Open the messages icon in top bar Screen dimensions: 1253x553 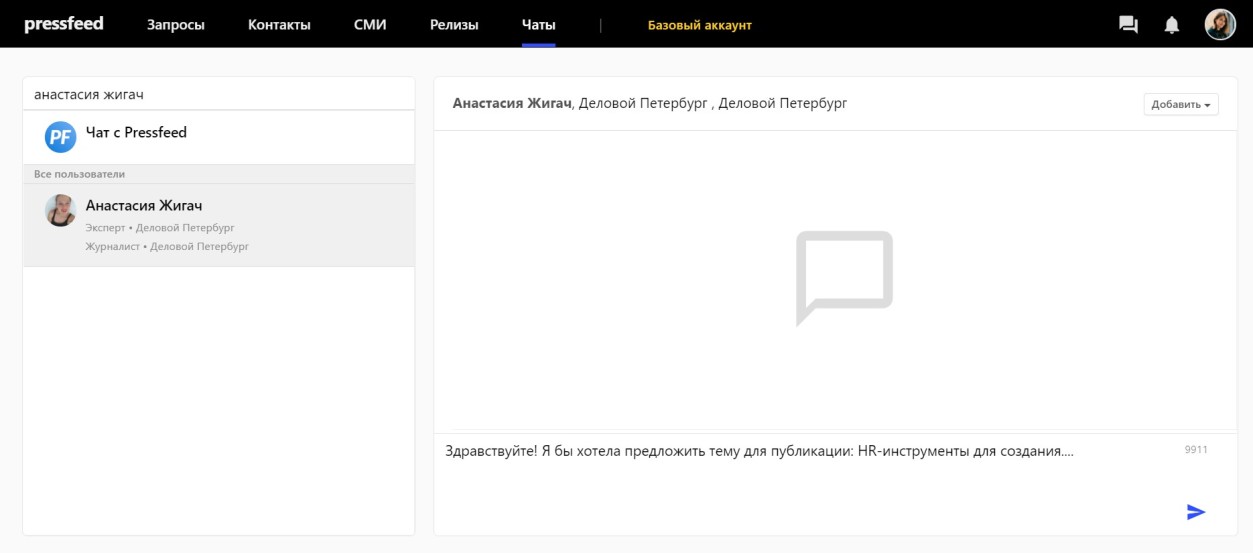1128,25
